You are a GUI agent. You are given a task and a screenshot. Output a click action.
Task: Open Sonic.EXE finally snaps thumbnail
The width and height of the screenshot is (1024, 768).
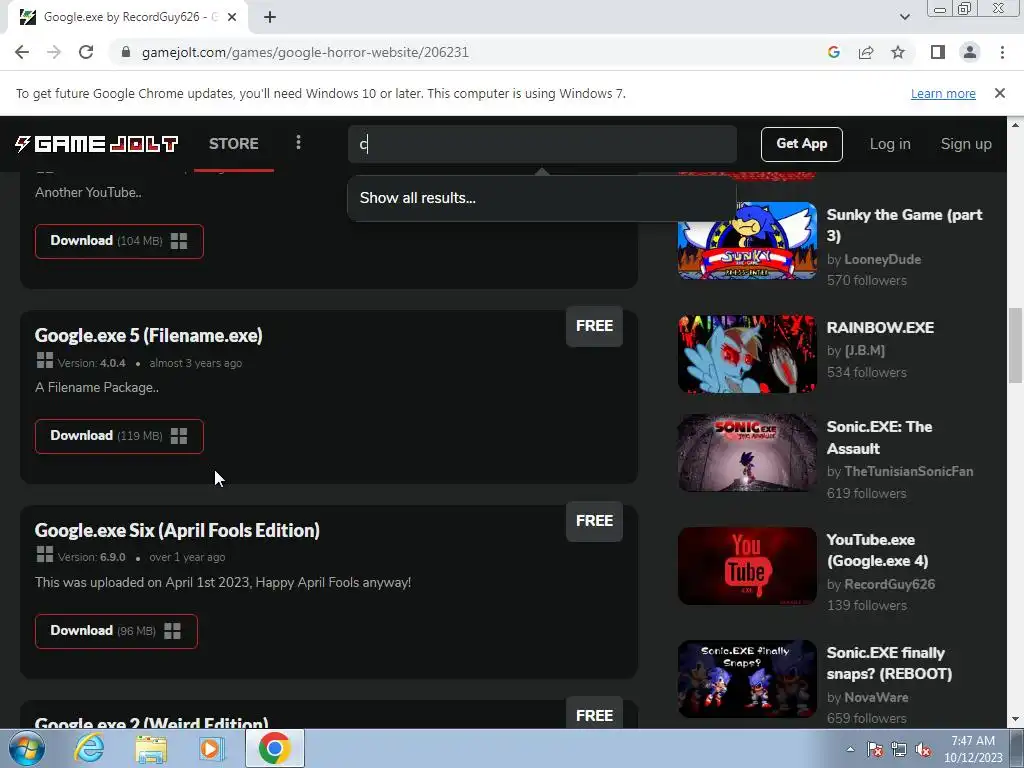click(747, 679)
